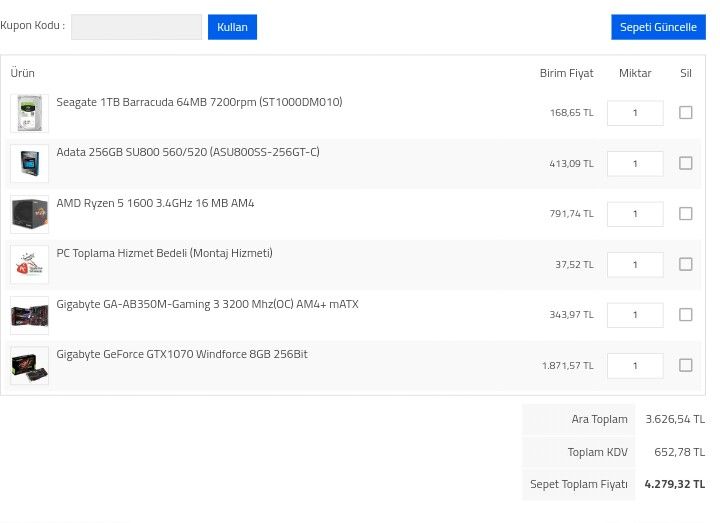
Task: Click quantity field for Adata 256GB SU800
Action: coord(635,163)
